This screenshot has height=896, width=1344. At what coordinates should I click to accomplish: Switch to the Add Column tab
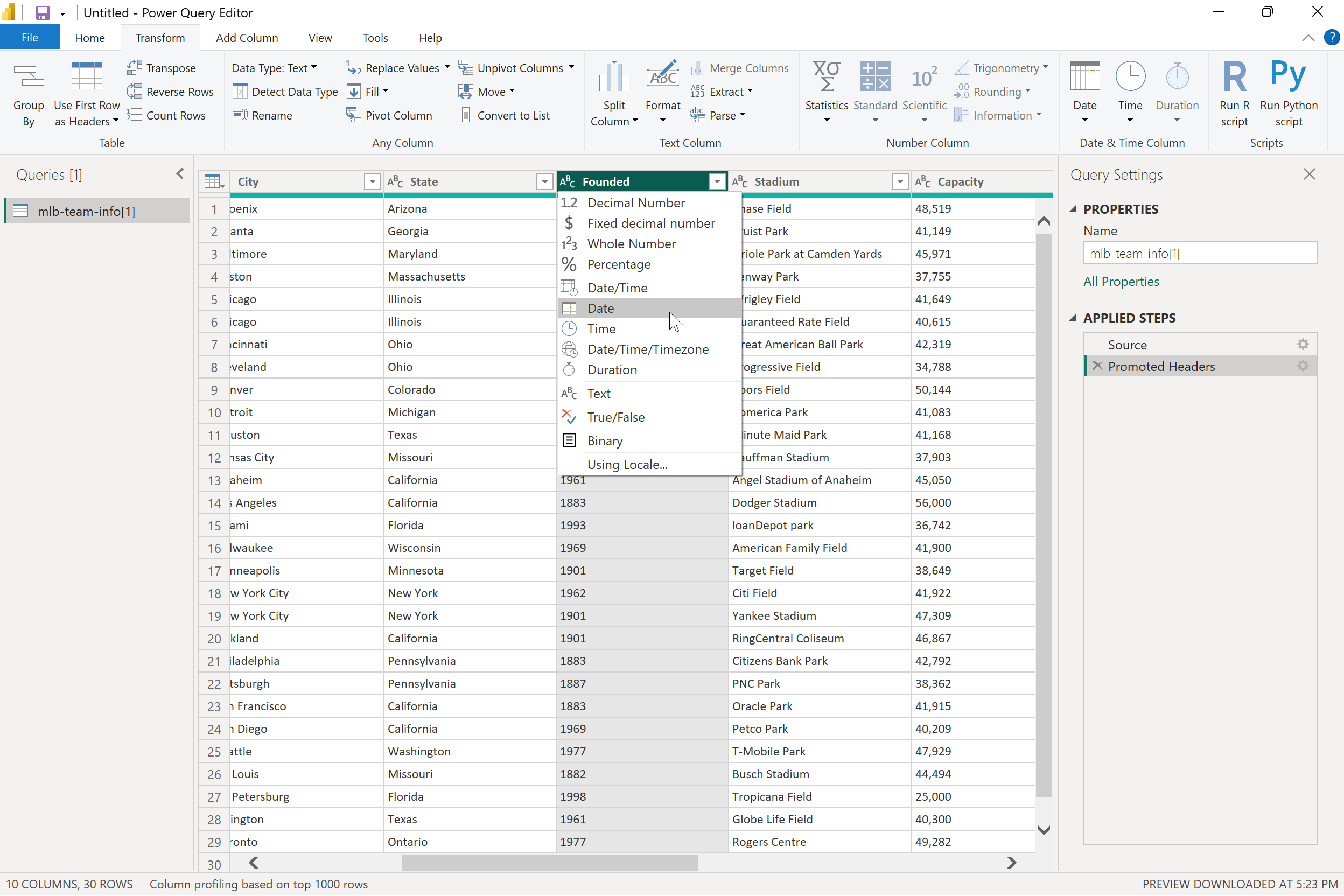[247, 38]
